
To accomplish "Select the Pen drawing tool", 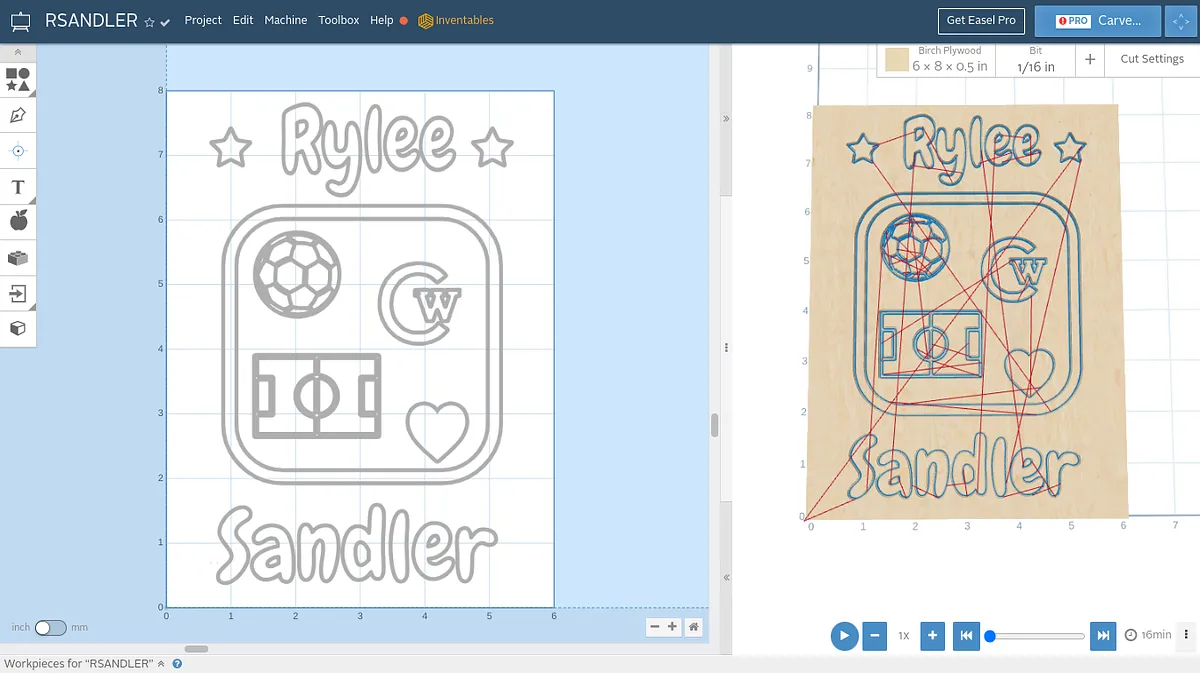I will pyautogui.click(x=18, y=115).
